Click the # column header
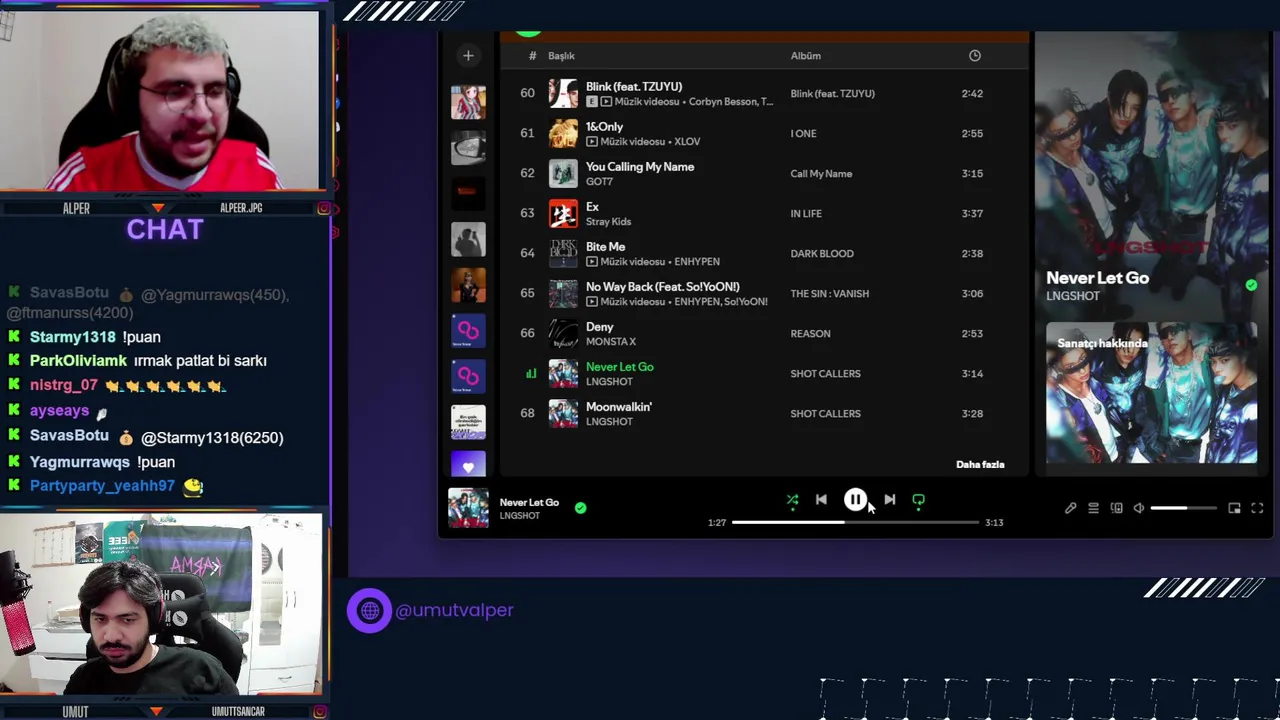The height and width of the screenshot is (720, 1280). [532, 56]
